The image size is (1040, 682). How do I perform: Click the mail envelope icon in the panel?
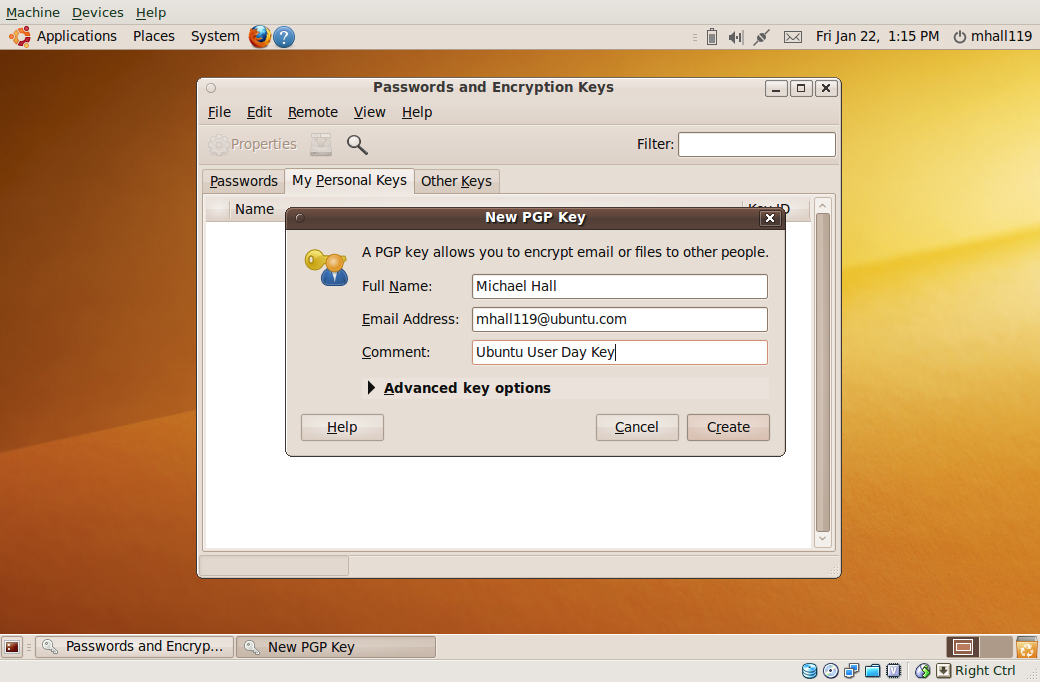tap(792, 36)
